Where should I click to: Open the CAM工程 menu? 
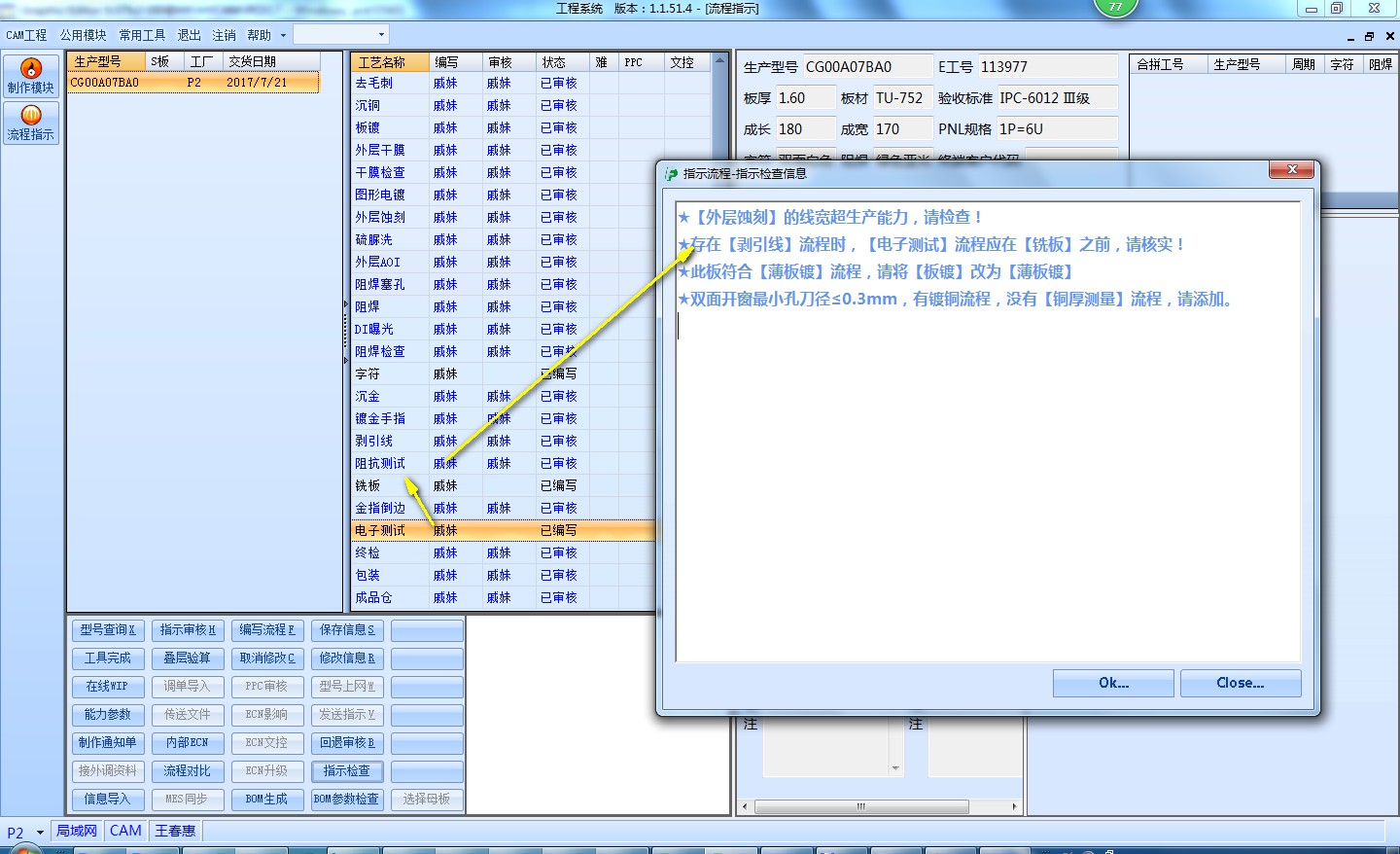click(x=26, y=35)
